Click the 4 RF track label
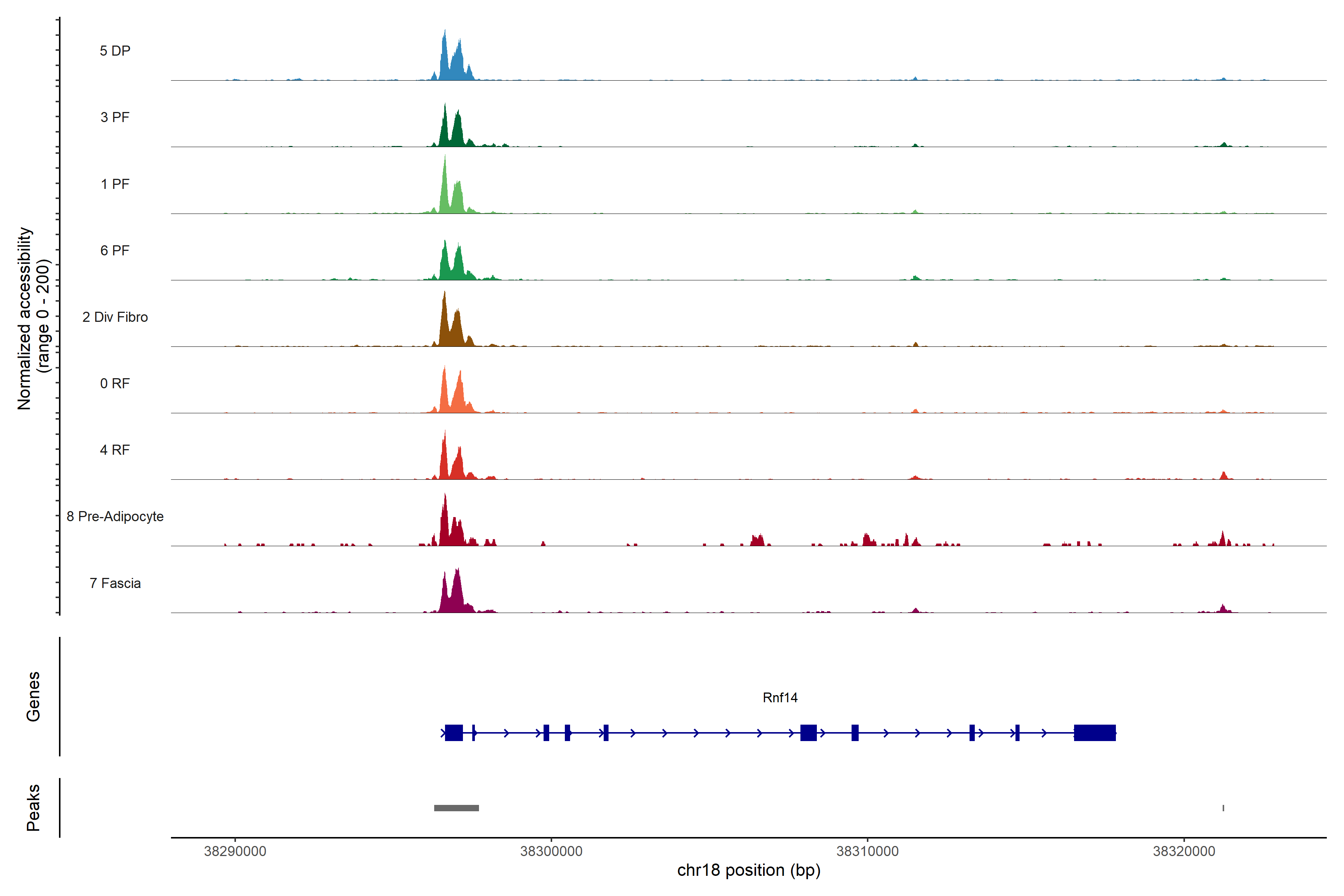 pyautogui.click(x=115, y=450)
